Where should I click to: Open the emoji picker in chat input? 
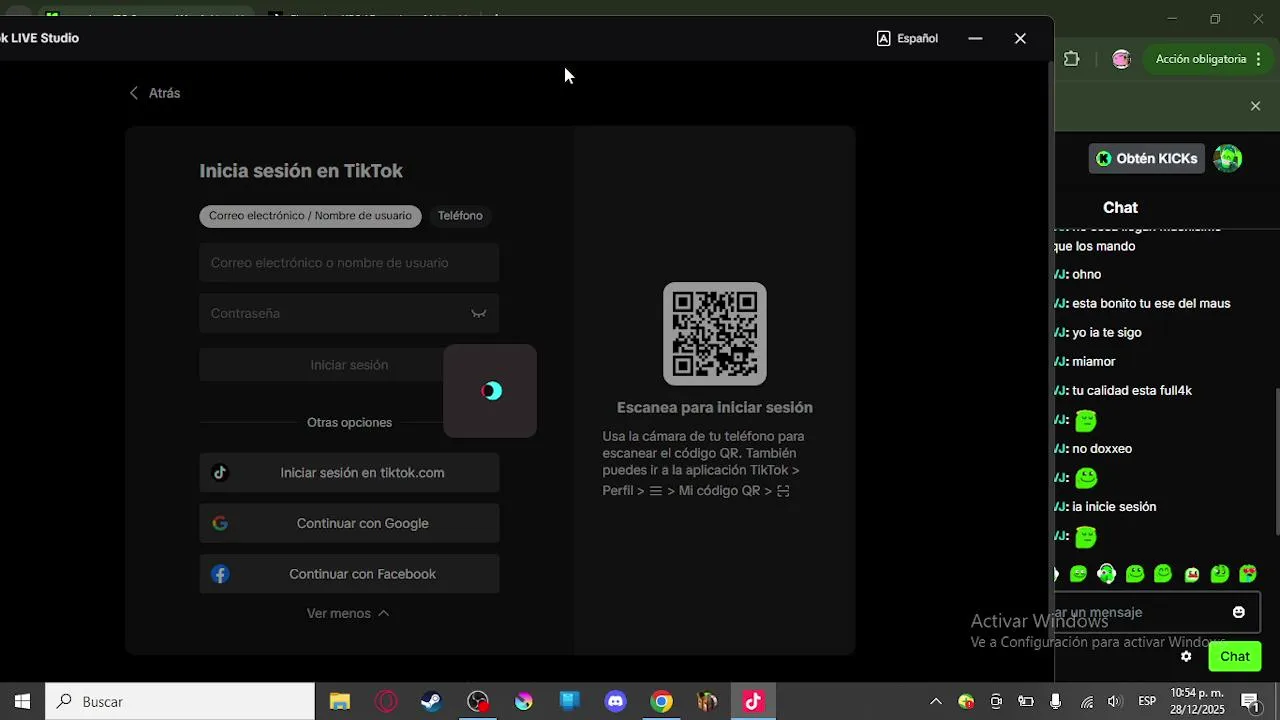[x=1239, y=612]
